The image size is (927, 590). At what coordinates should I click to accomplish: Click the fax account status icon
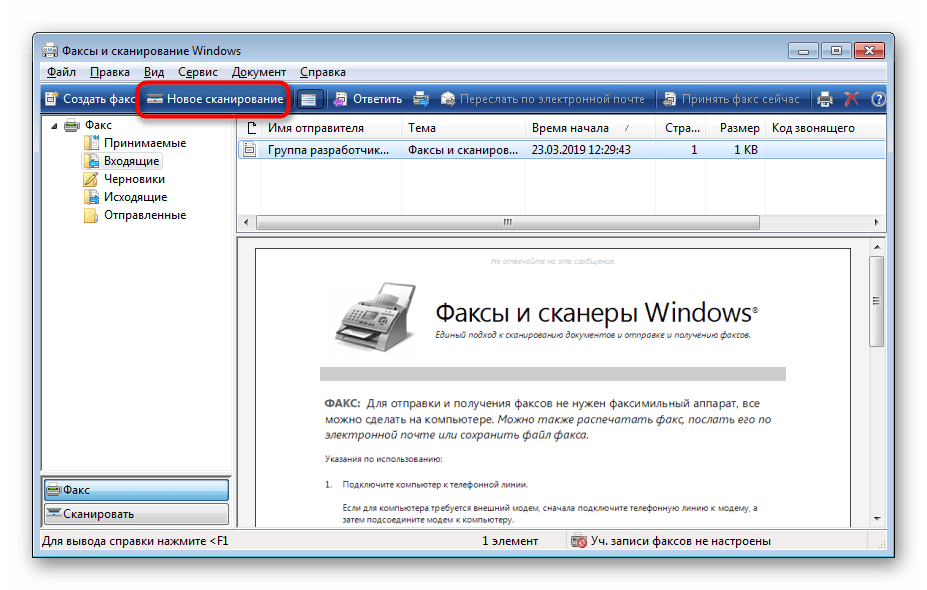pos(579,540)
